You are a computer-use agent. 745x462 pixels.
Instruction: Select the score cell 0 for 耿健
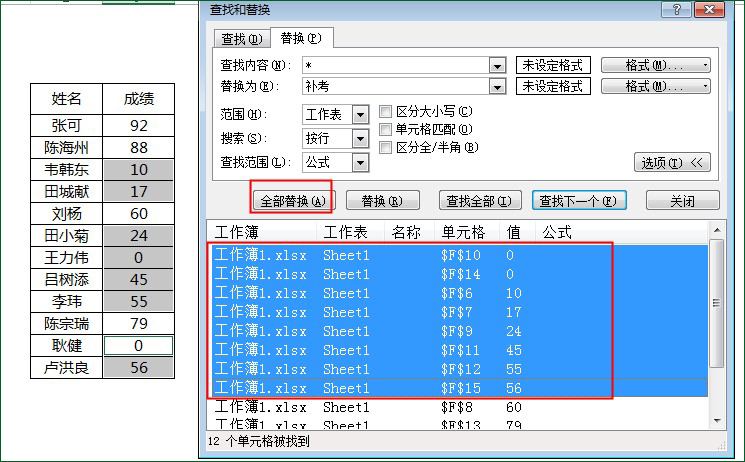coord(139,346)
